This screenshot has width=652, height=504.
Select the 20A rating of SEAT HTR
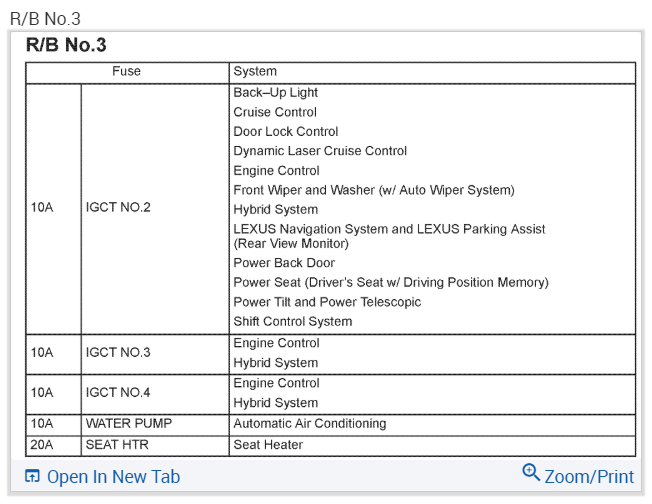(x=42, y=445)
